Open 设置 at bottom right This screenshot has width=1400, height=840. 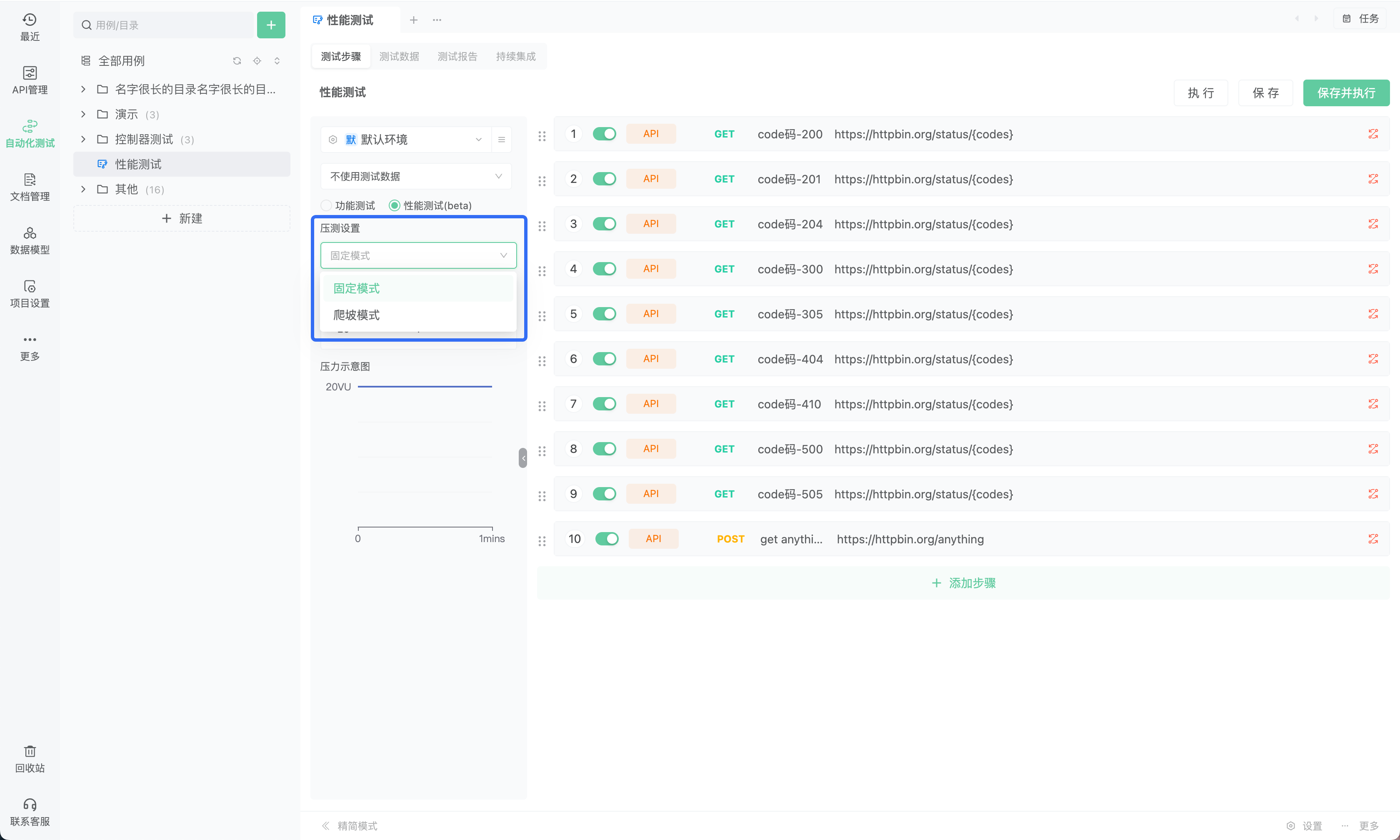[x=1304, y=826]
